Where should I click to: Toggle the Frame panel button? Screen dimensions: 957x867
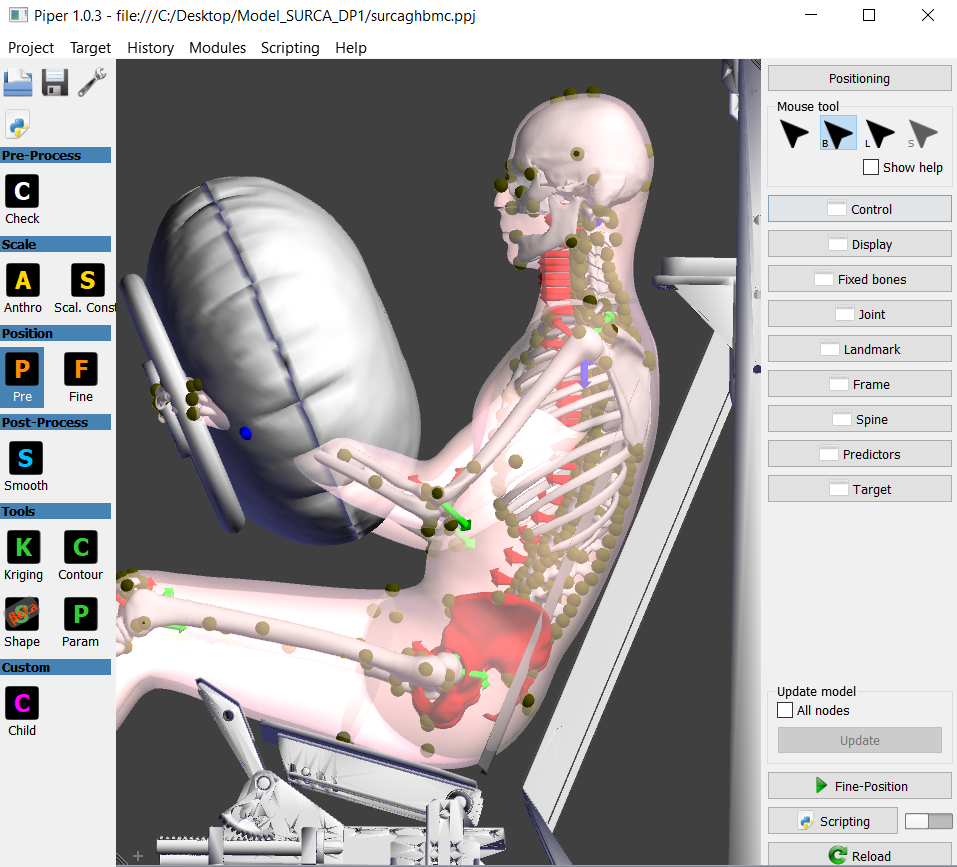point(859,384)
